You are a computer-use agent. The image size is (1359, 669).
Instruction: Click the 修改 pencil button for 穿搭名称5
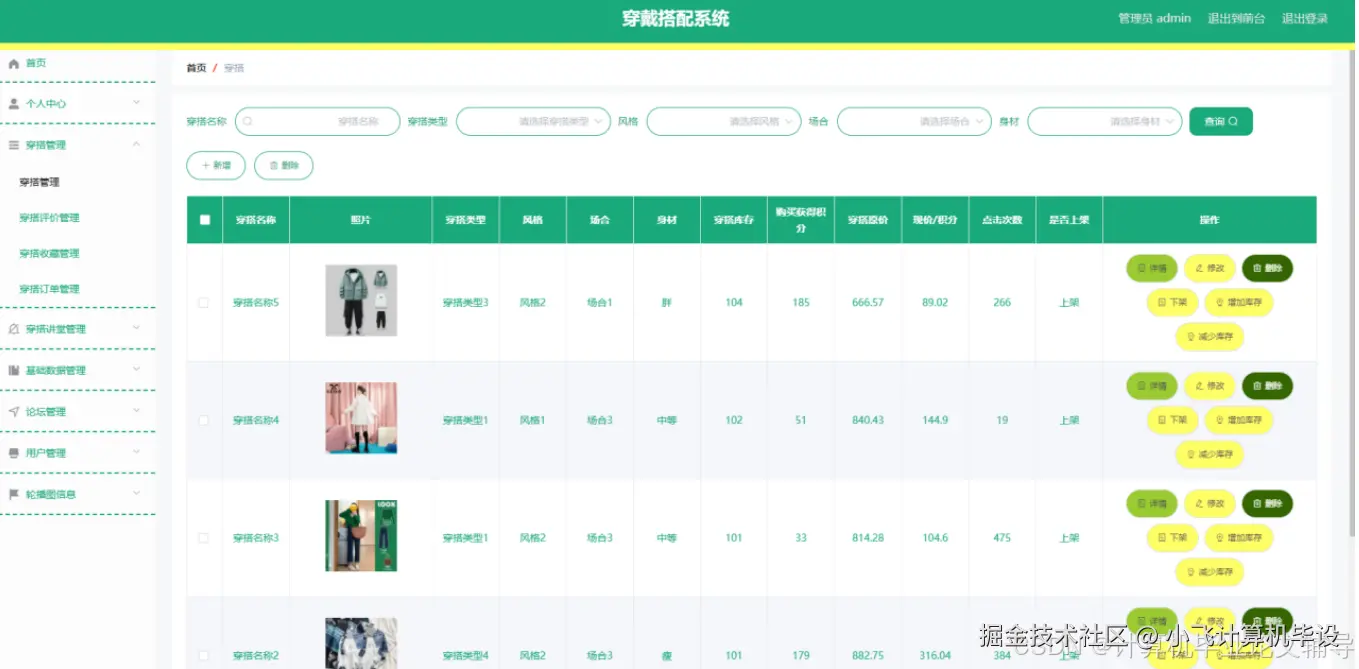[x=1210, y=268]
